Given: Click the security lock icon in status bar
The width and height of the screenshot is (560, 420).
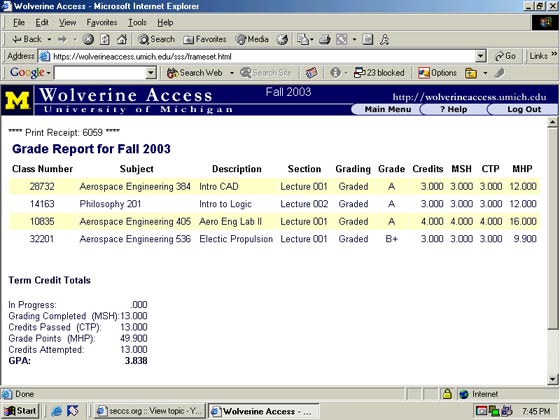Looking at the screenshot, I should 447,394.
